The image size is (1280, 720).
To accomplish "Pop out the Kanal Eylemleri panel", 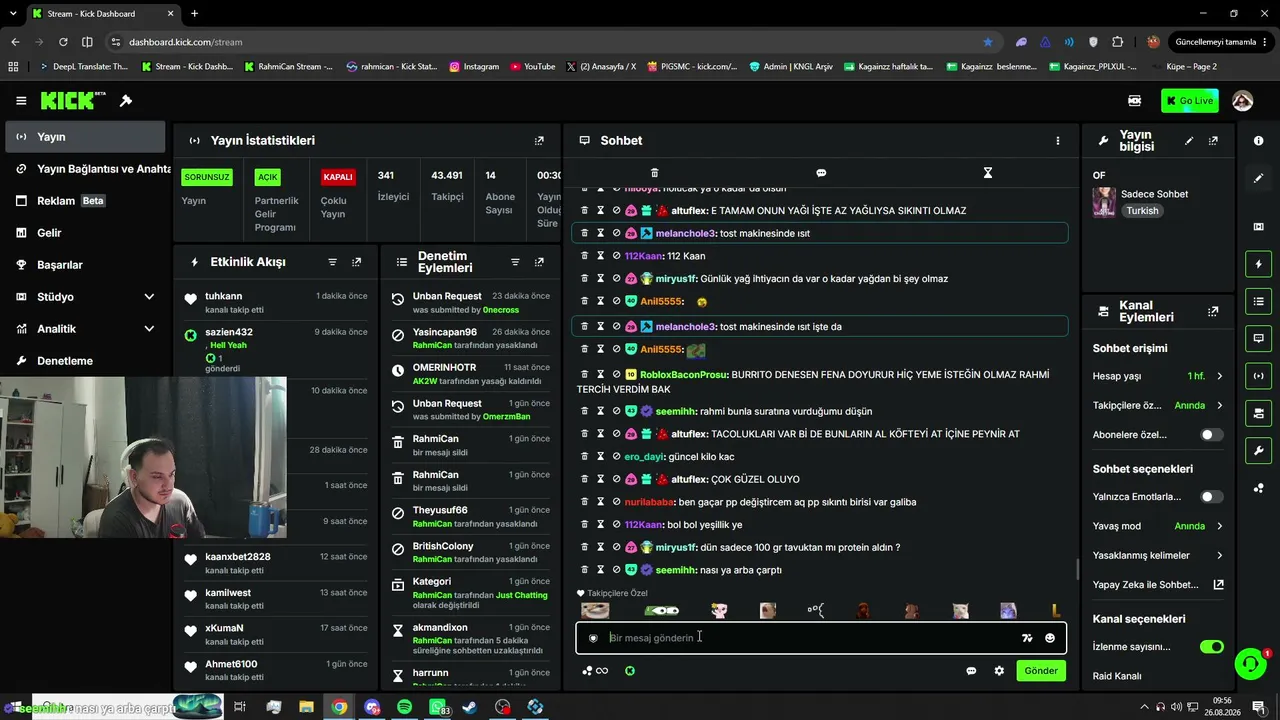I will point(1213,312).
